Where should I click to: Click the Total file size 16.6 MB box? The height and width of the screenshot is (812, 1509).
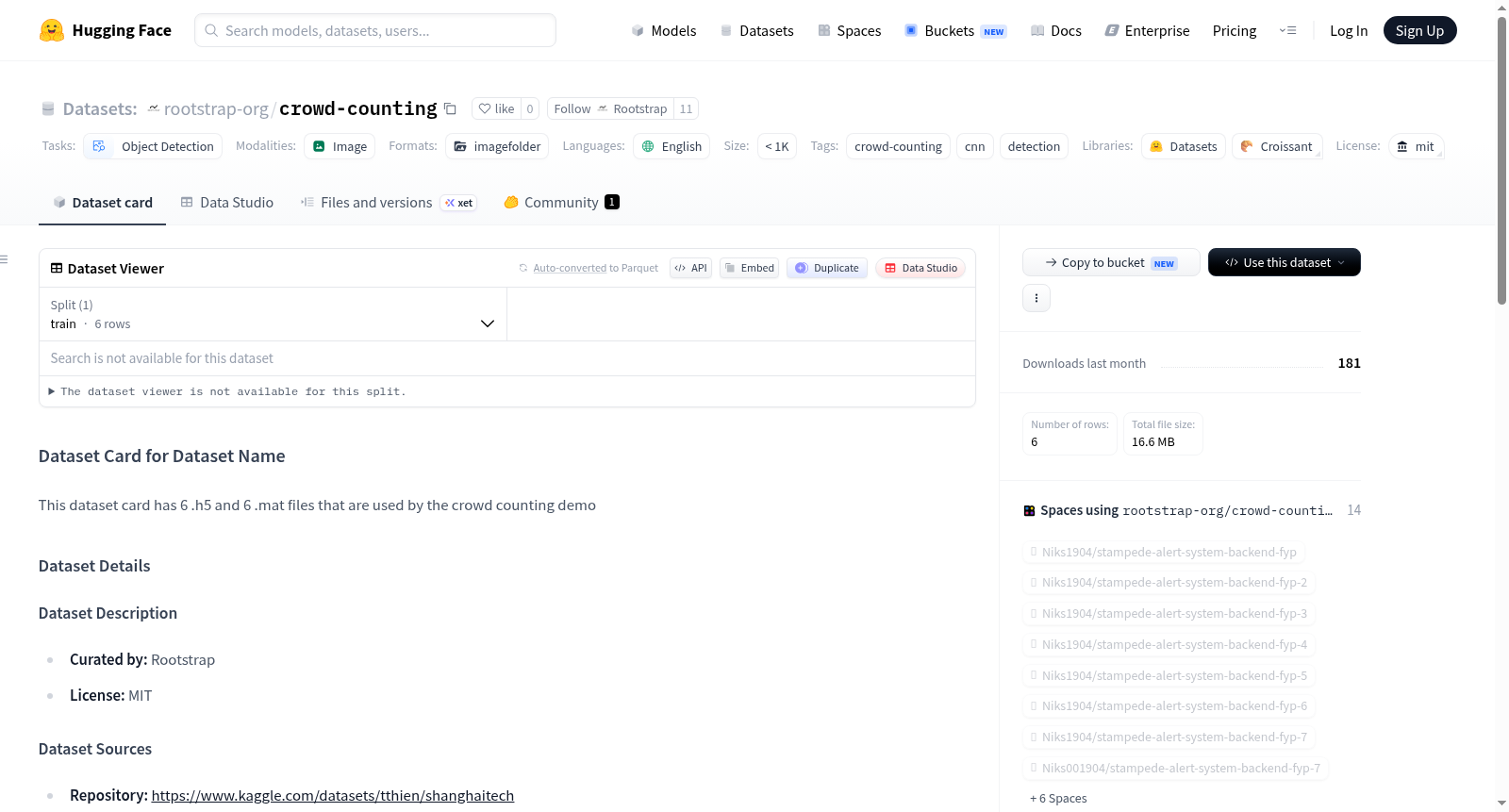pos(1163,434)
